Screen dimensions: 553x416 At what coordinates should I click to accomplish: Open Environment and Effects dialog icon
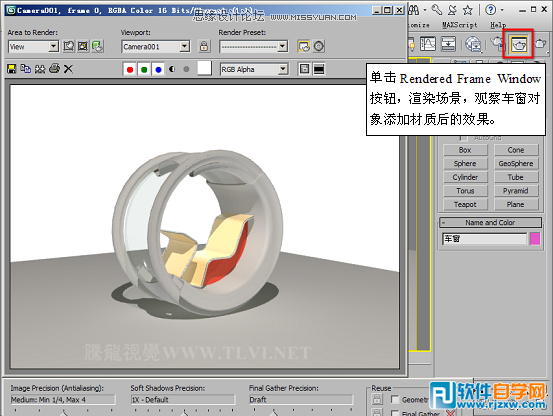pos(319,46)
